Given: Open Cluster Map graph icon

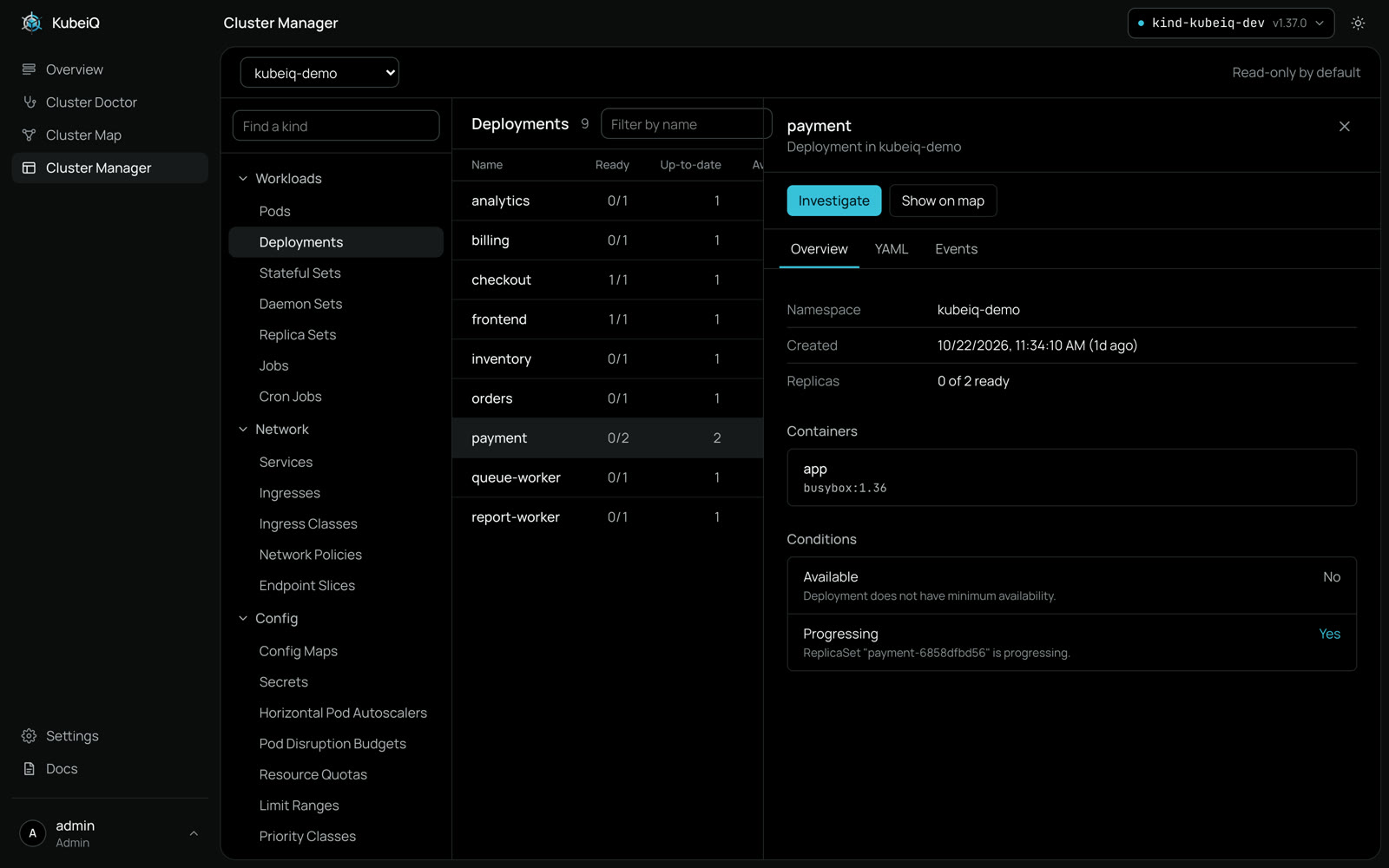Looking at the screenshot, I should (x=29, y=135).
